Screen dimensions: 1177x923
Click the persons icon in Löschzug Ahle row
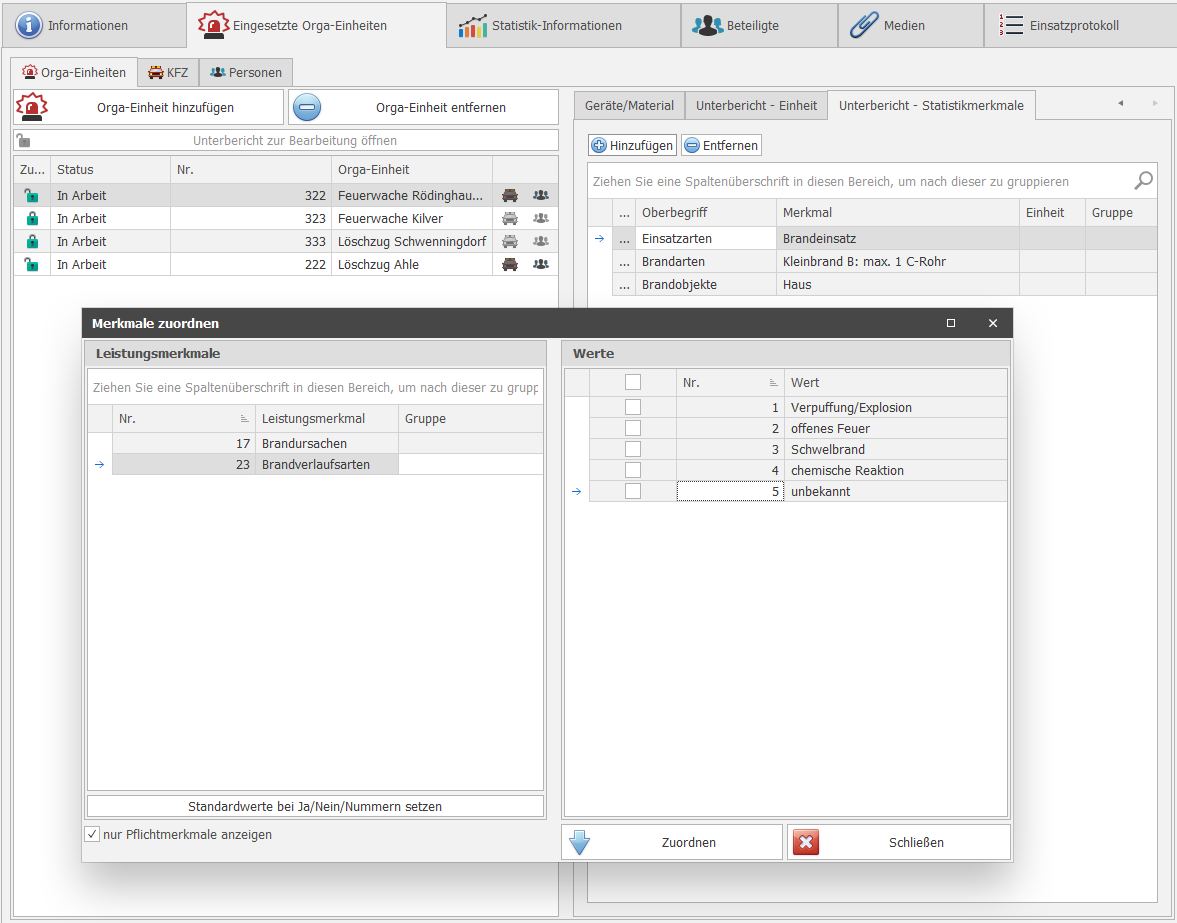541,265
